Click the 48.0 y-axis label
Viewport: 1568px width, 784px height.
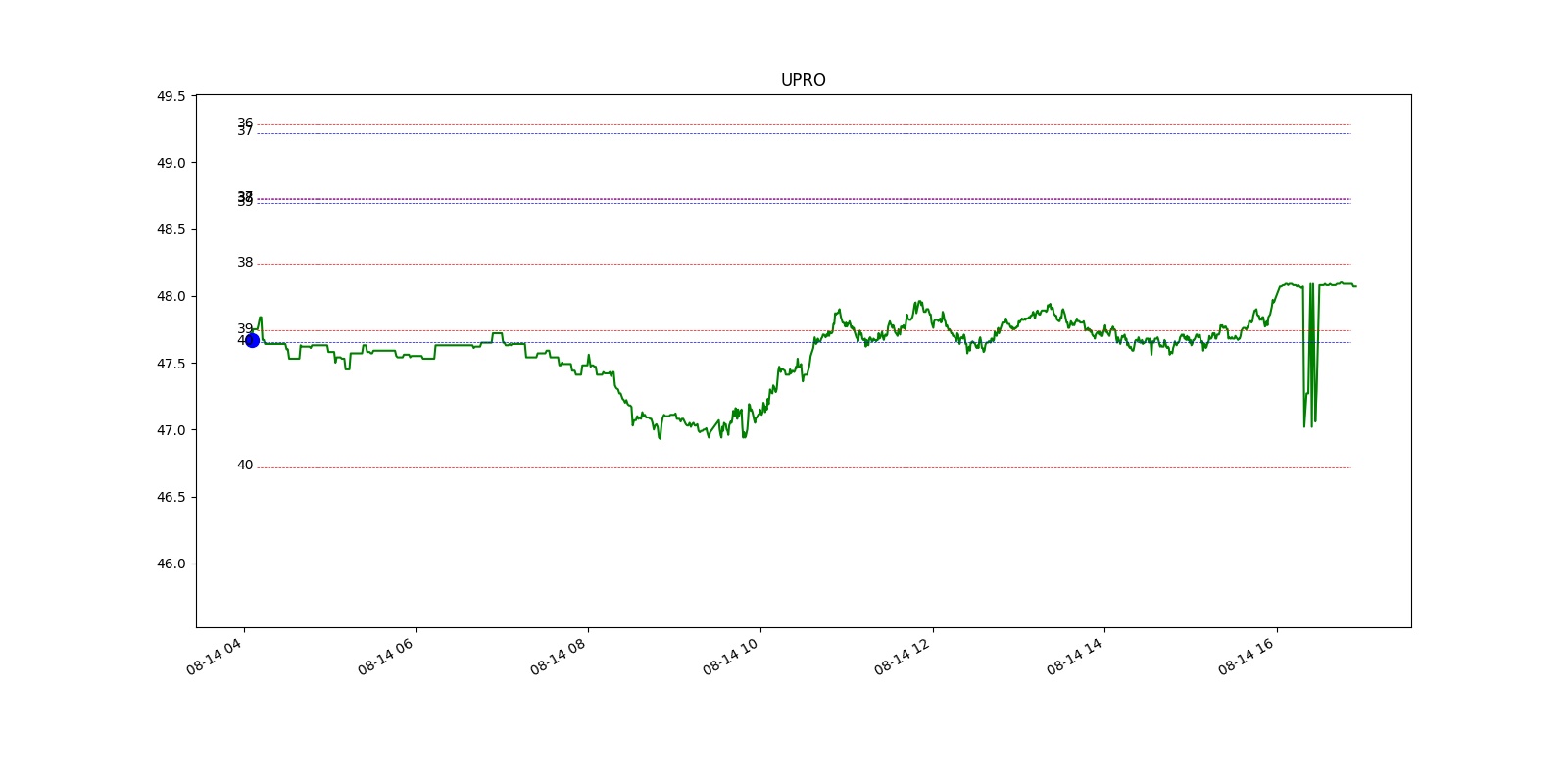pyautogui.click(x=171, y=296)
